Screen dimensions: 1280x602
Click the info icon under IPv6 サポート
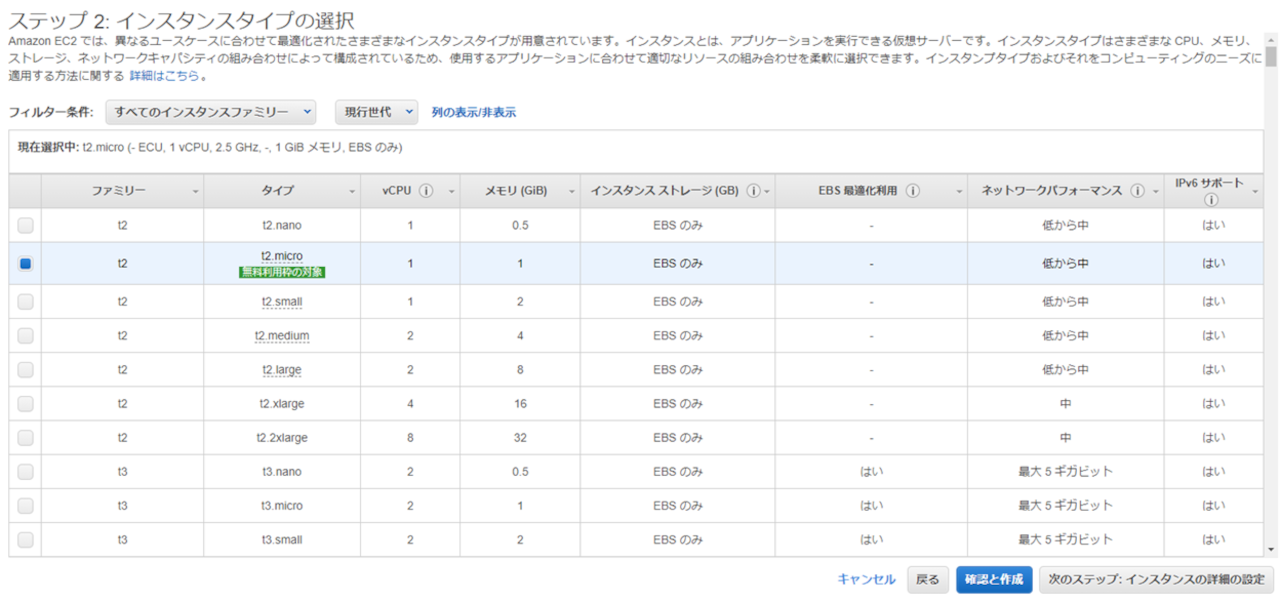click(x=1211, y=200)
